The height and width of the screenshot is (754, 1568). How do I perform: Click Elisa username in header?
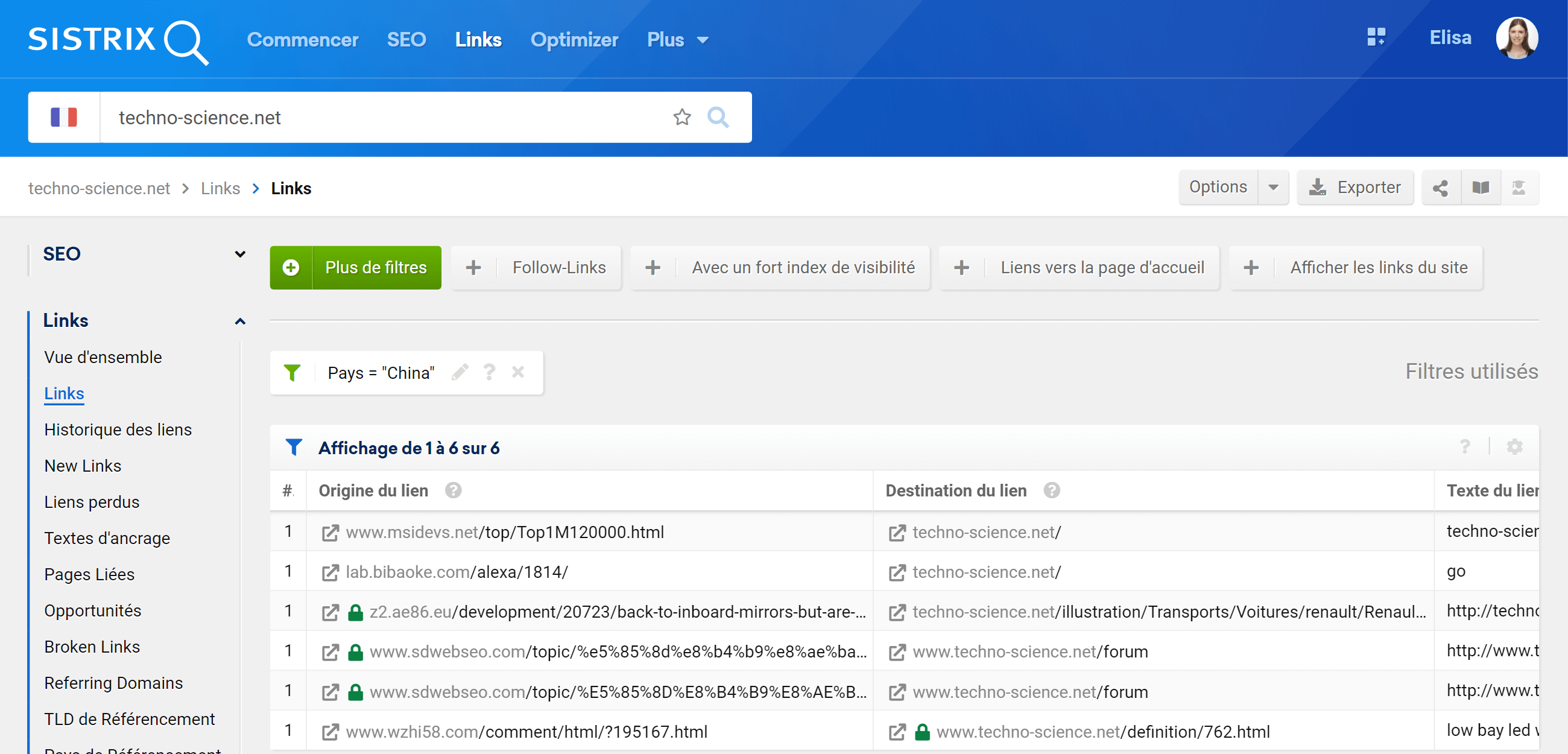[1450, 38]
